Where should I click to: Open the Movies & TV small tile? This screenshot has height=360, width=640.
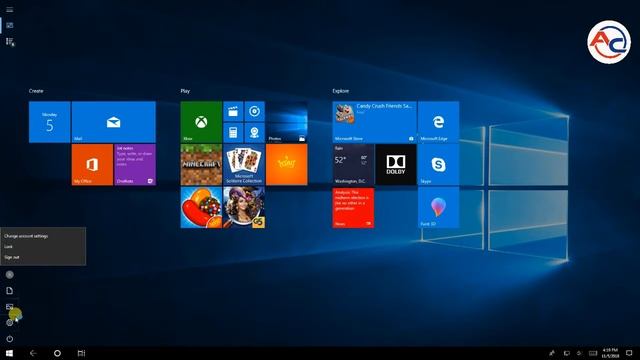click(x=233, y=111)
